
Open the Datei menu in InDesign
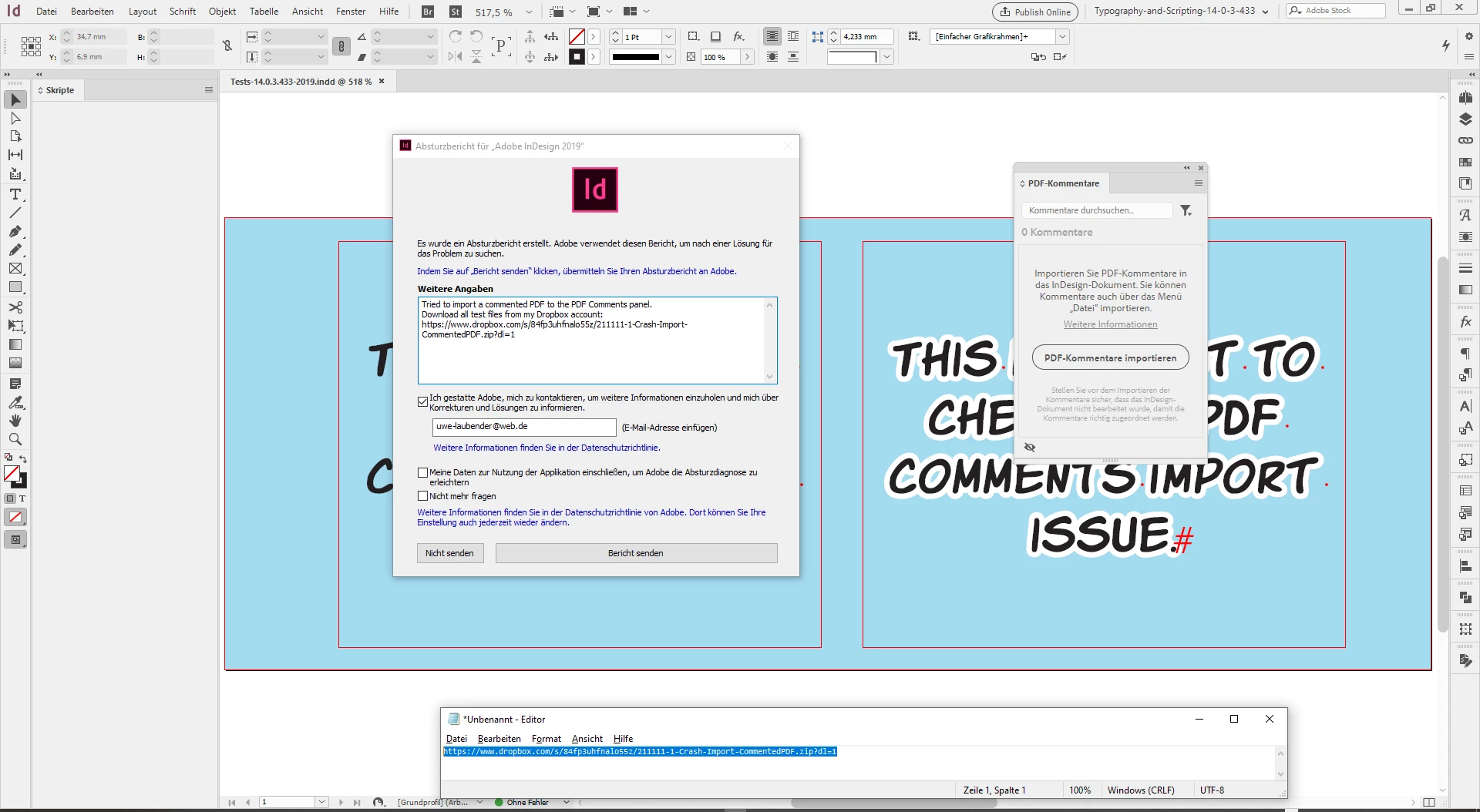(x=46, y=12)
